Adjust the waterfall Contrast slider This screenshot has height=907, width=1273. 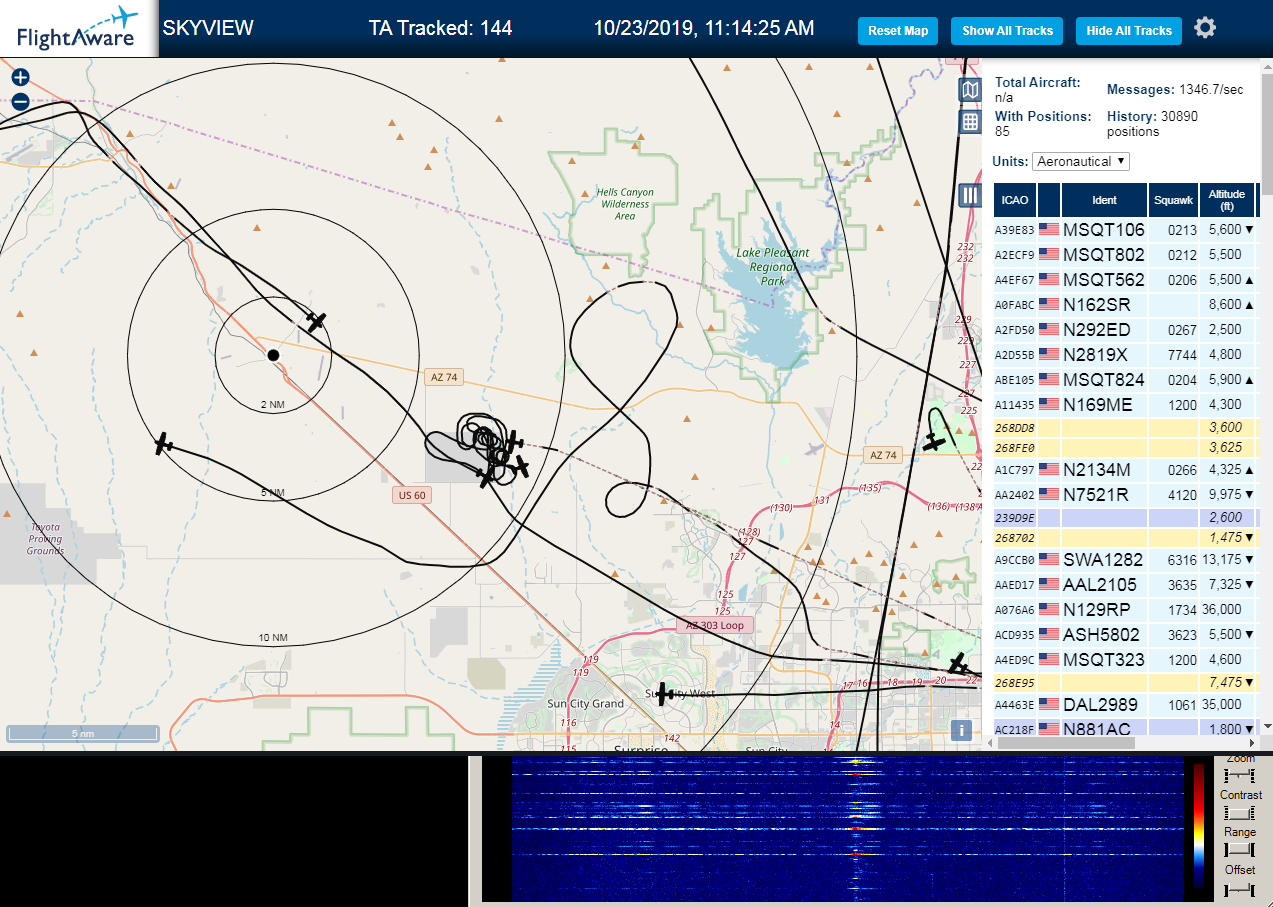(x=1240, y=813)
